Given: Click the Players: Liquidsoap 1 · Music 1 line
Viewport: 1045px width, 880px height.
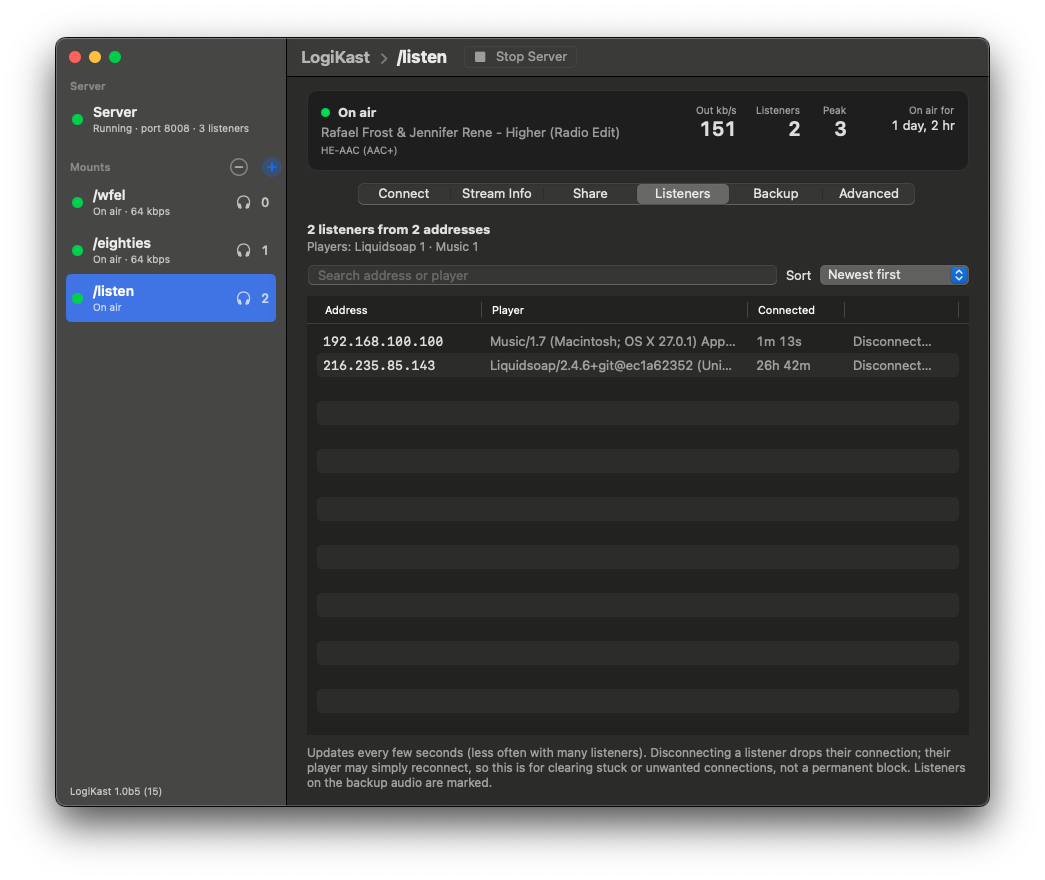Looking at the screenshot, I should coord(393,247).
